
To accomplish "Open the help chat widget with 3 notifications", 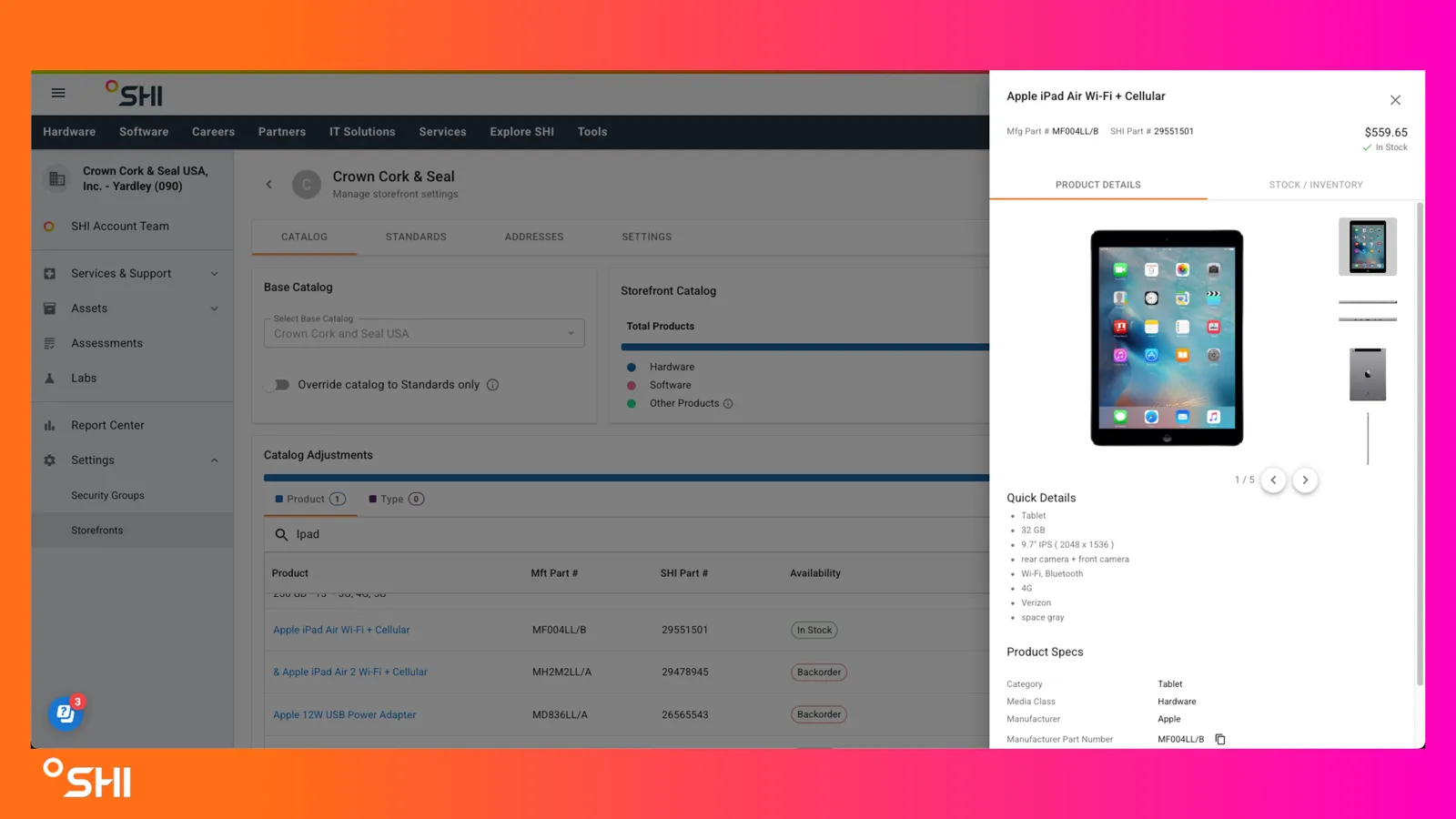I will click(x=66, y=713).
